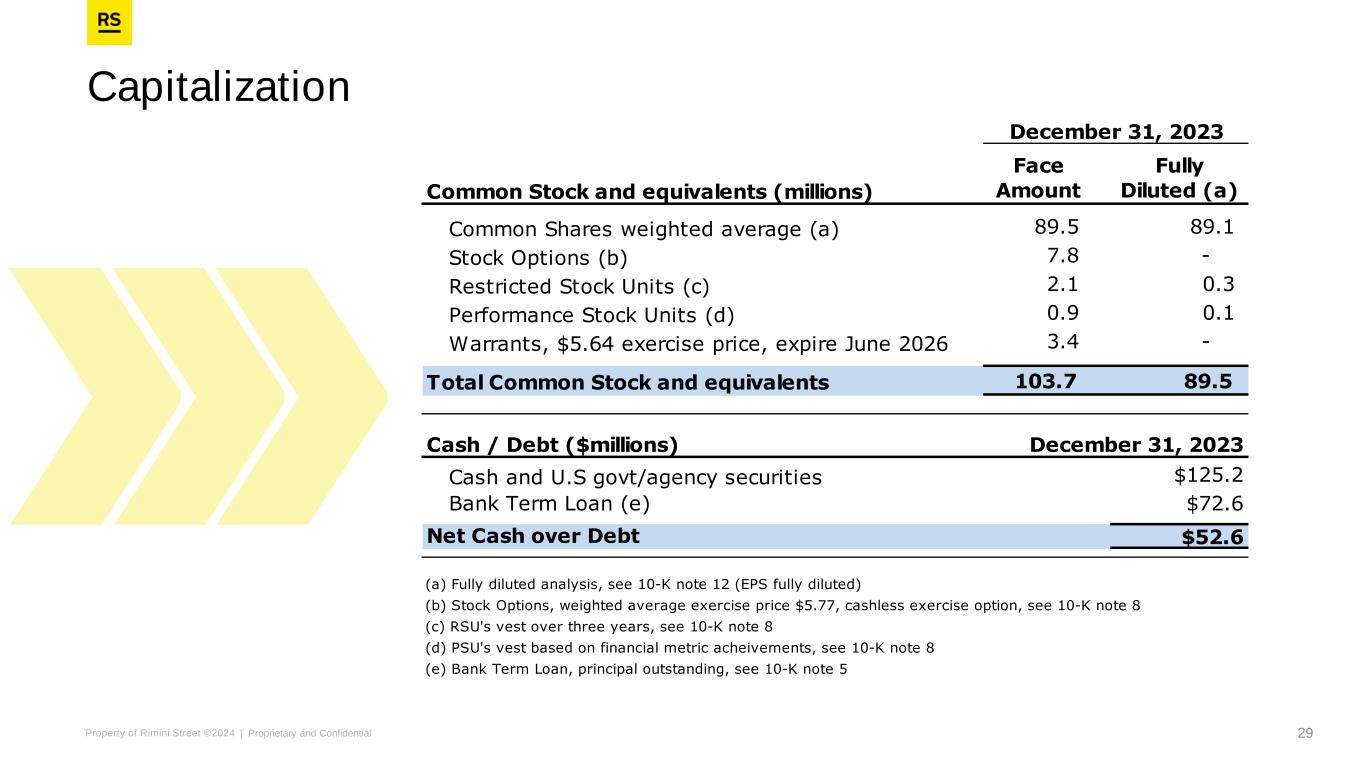Click the Capitalization slide title

(x=219, y=87)
